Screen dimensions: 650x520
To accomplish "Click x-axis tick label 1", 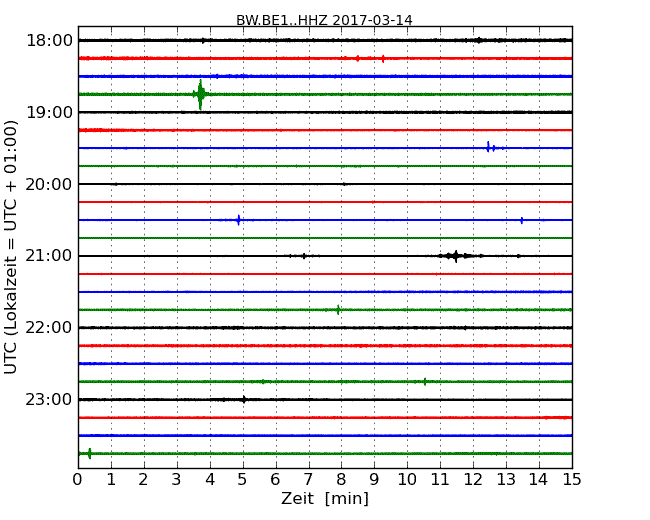I will (x=111, y=480).
